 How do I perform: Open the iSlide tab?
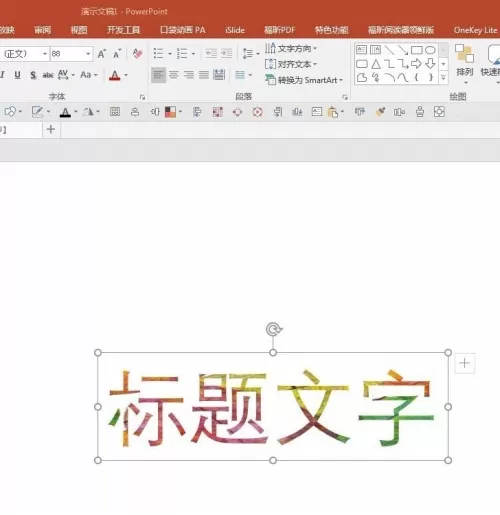point(235,30)
